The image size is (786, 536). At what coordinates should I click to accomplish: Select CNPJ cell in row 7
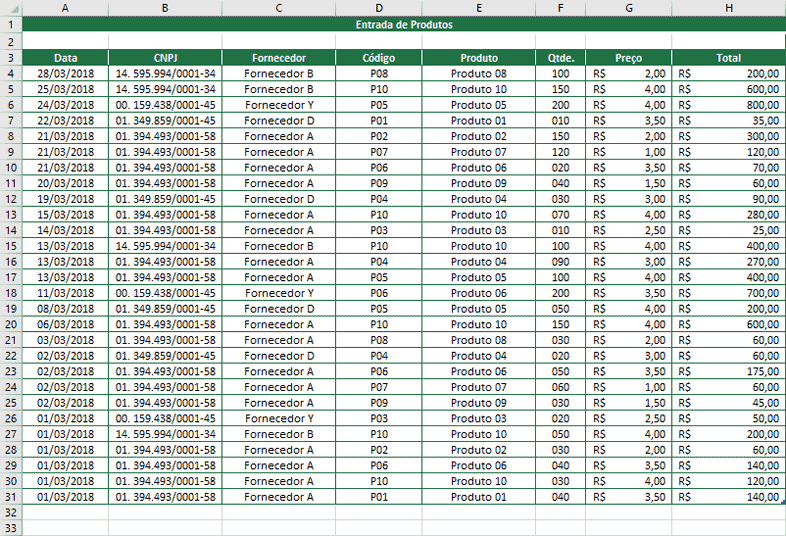[x=165, y=120]
